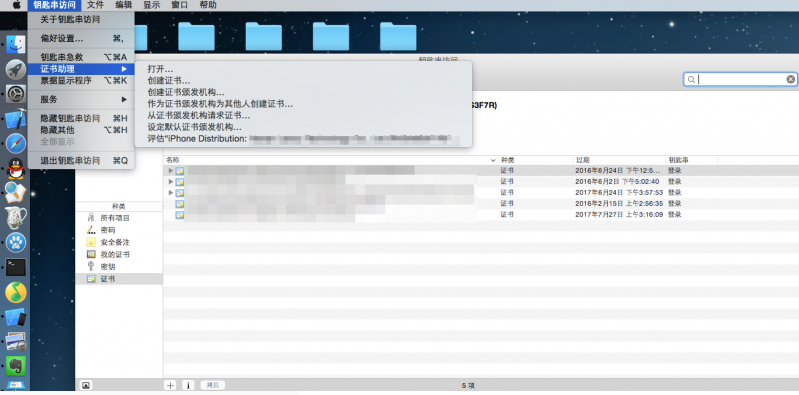Open System Preferences gear in Dock
The image size is (799, 395).
tap(16, 94)
